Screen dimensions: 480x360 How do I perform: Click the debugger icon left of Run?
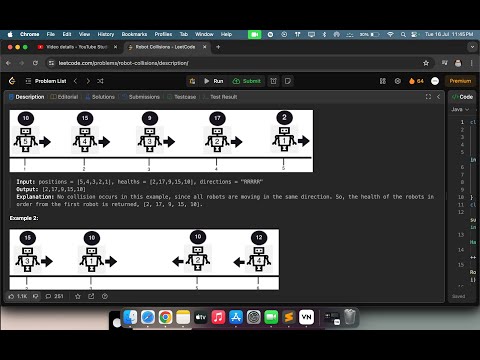[x=192, y=81]
